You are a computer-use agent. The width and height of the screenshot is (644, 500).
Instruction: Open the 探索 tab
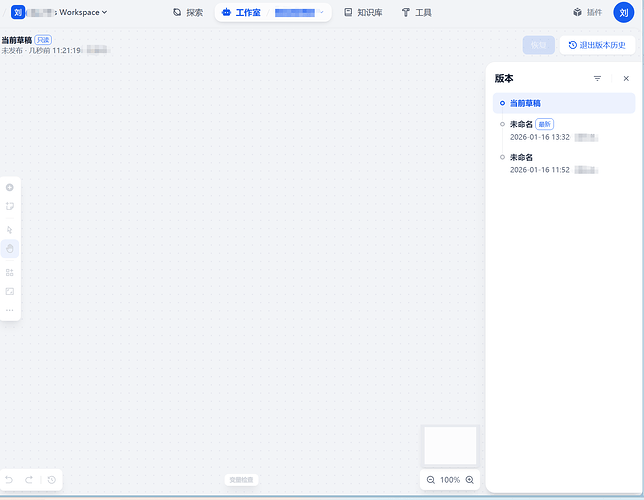187,13
